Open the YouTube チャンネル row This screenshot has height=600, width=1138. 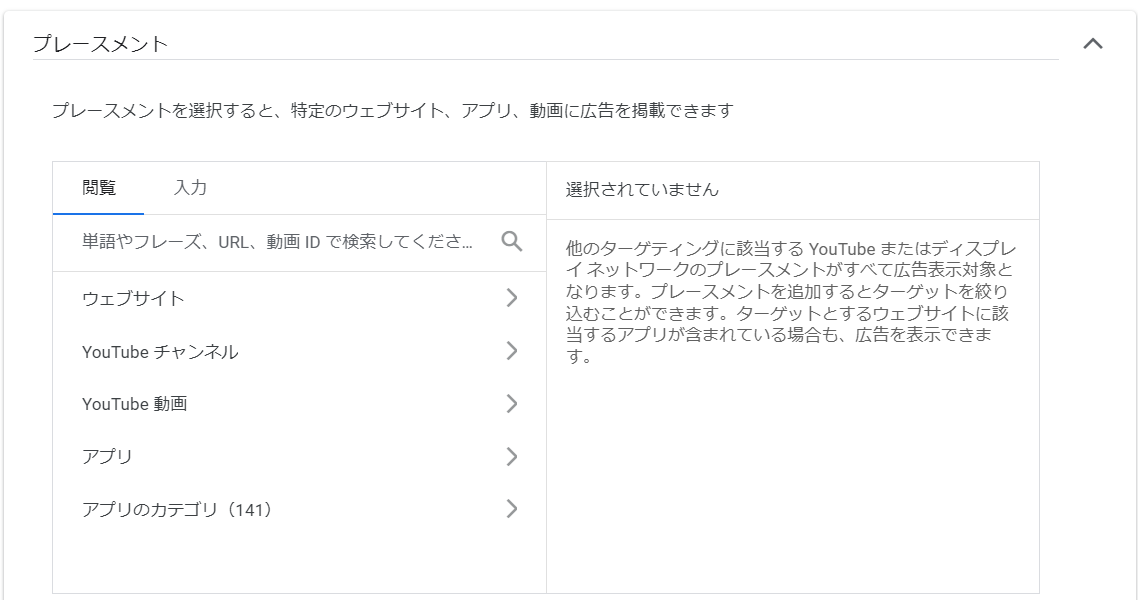[300, 351]
